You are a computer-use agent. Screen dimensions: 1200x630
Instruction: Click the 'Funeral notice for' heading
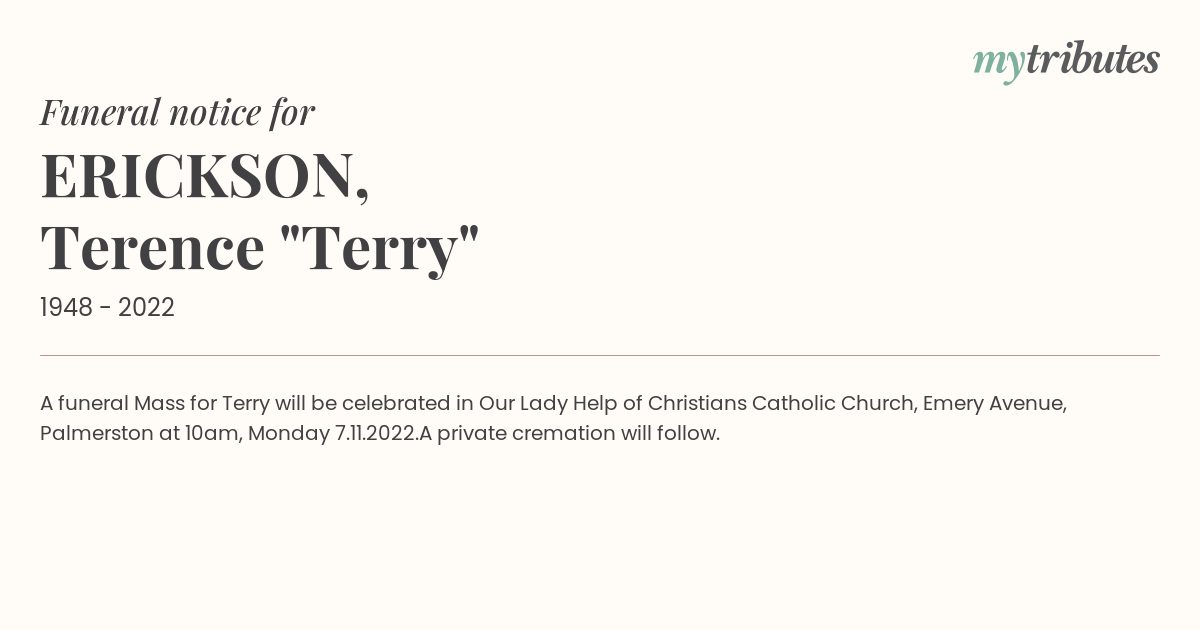177,112
